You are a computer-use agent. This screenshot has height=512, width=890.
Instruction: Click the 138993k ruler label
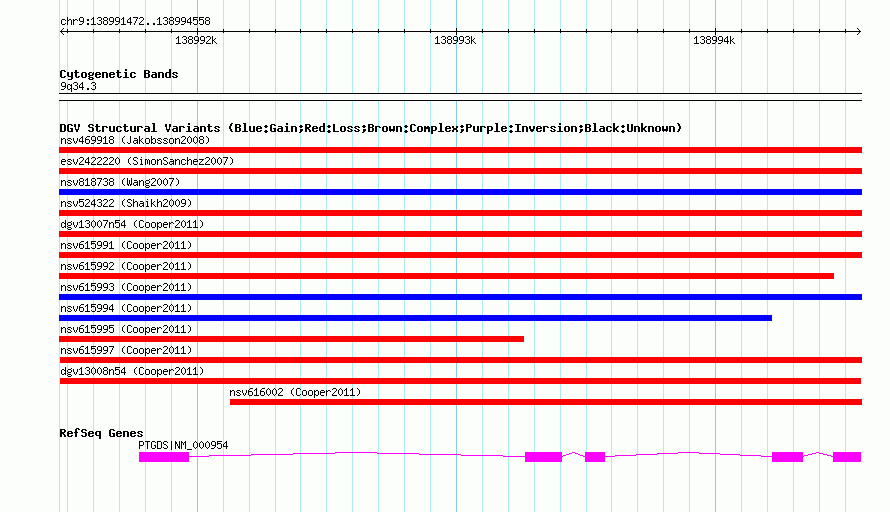tap(455, 40)
